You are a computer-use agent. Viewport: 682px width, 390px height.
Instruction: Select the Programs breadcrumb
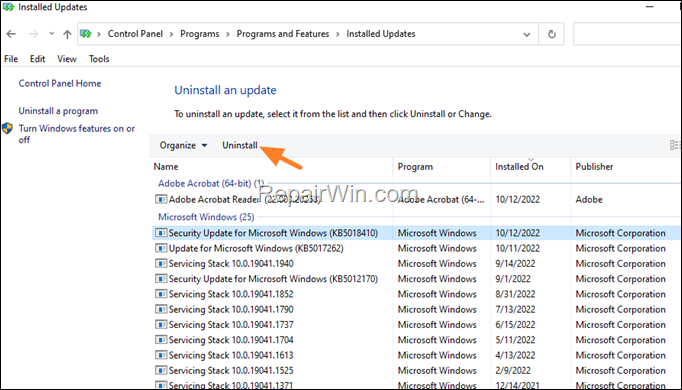point(200,34)
